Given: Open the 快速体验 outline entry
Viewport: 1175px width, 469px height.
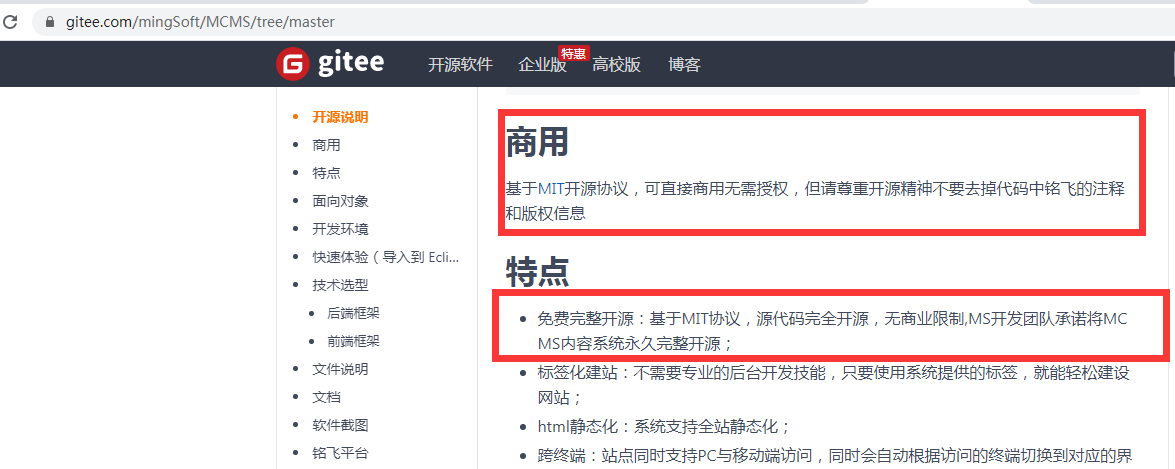Looking at the screenshot, I should 385,257.
